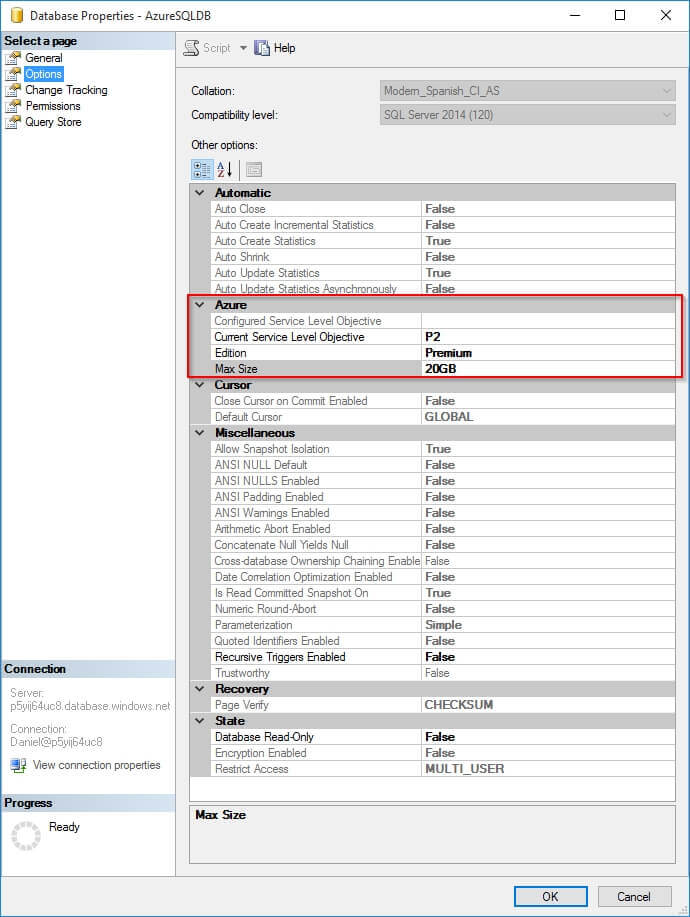Select the Configured Service Level Objective row
Image resolution: width=690 pixels, height=917 pixels.
coord(443,321)
